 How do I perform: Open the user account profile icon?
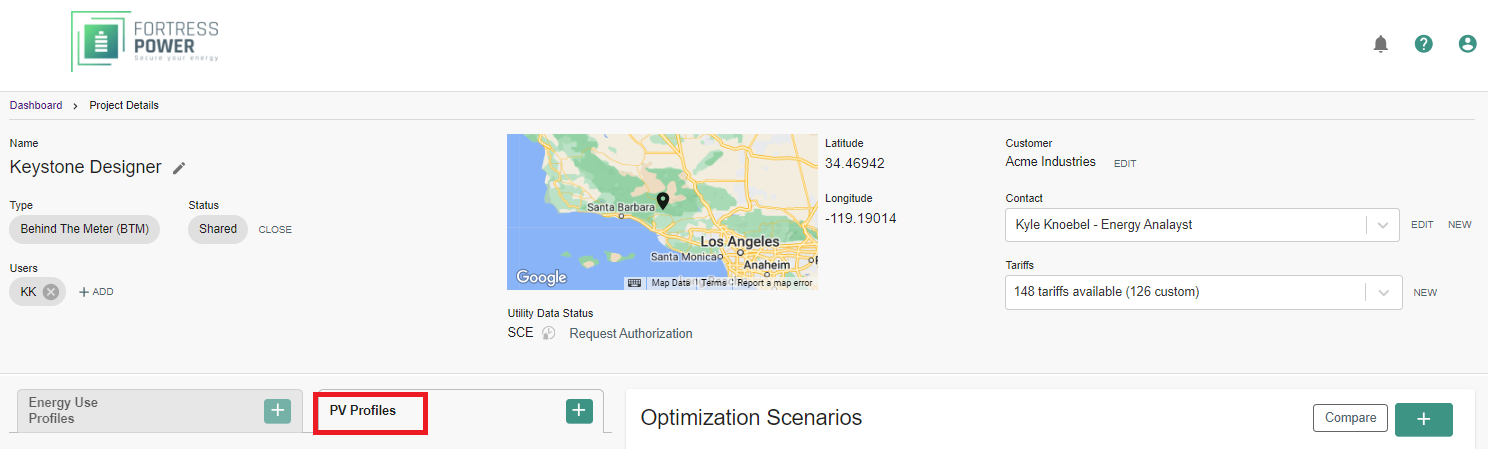[1467, 44]
